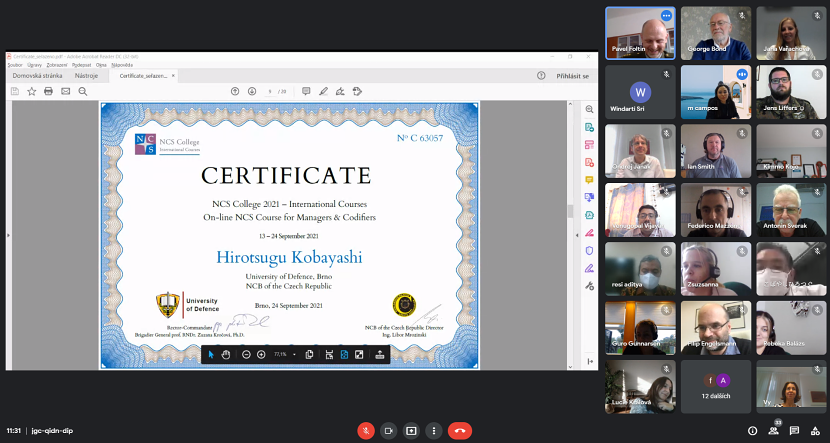Open the '12 dalších' more participants tile
830x443 pixels.
tap(716, 387)
